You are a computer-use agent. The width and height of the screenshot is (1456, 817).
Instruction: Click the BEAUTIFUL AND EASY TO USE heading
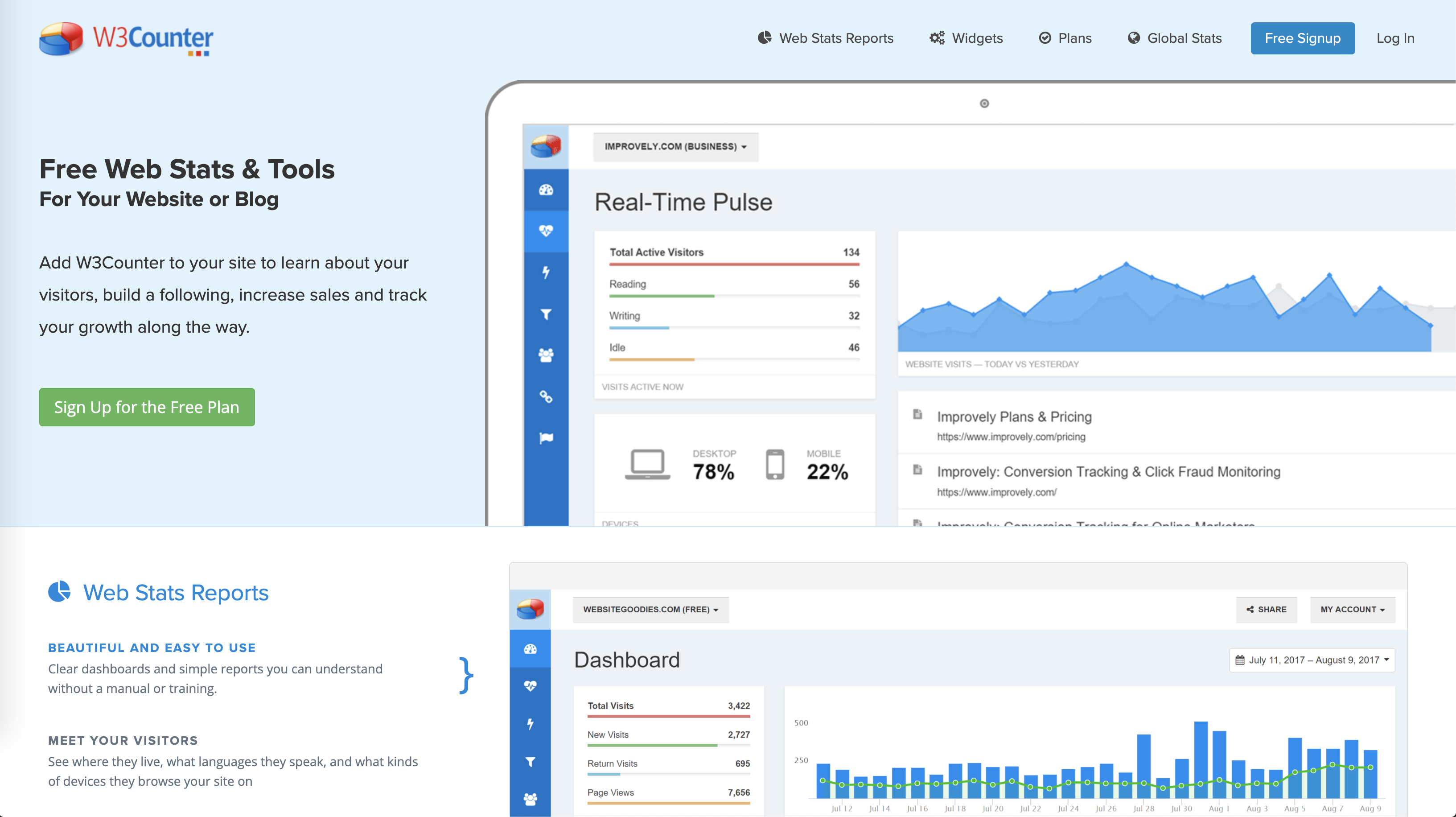coord(152,648)
